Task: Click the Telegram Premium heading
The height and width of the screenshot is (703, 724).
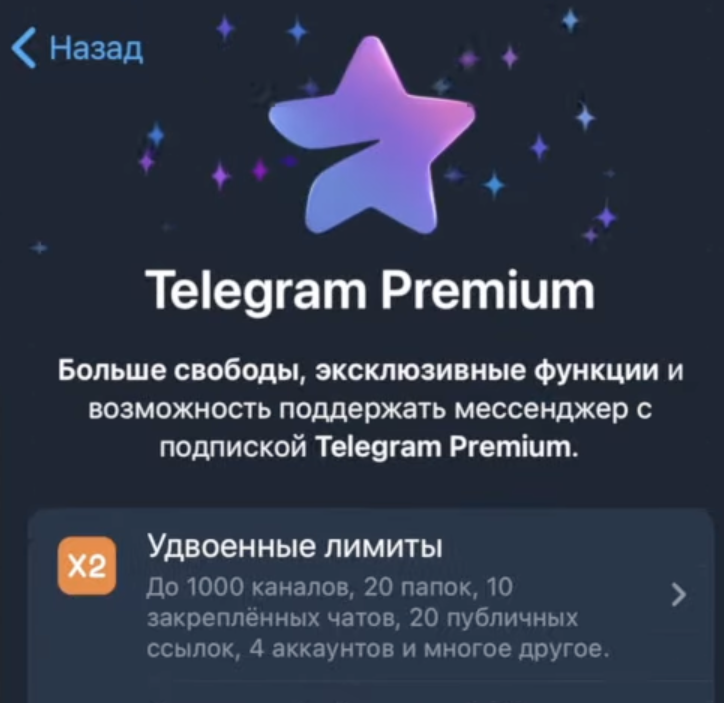Action: pos(371,290)
